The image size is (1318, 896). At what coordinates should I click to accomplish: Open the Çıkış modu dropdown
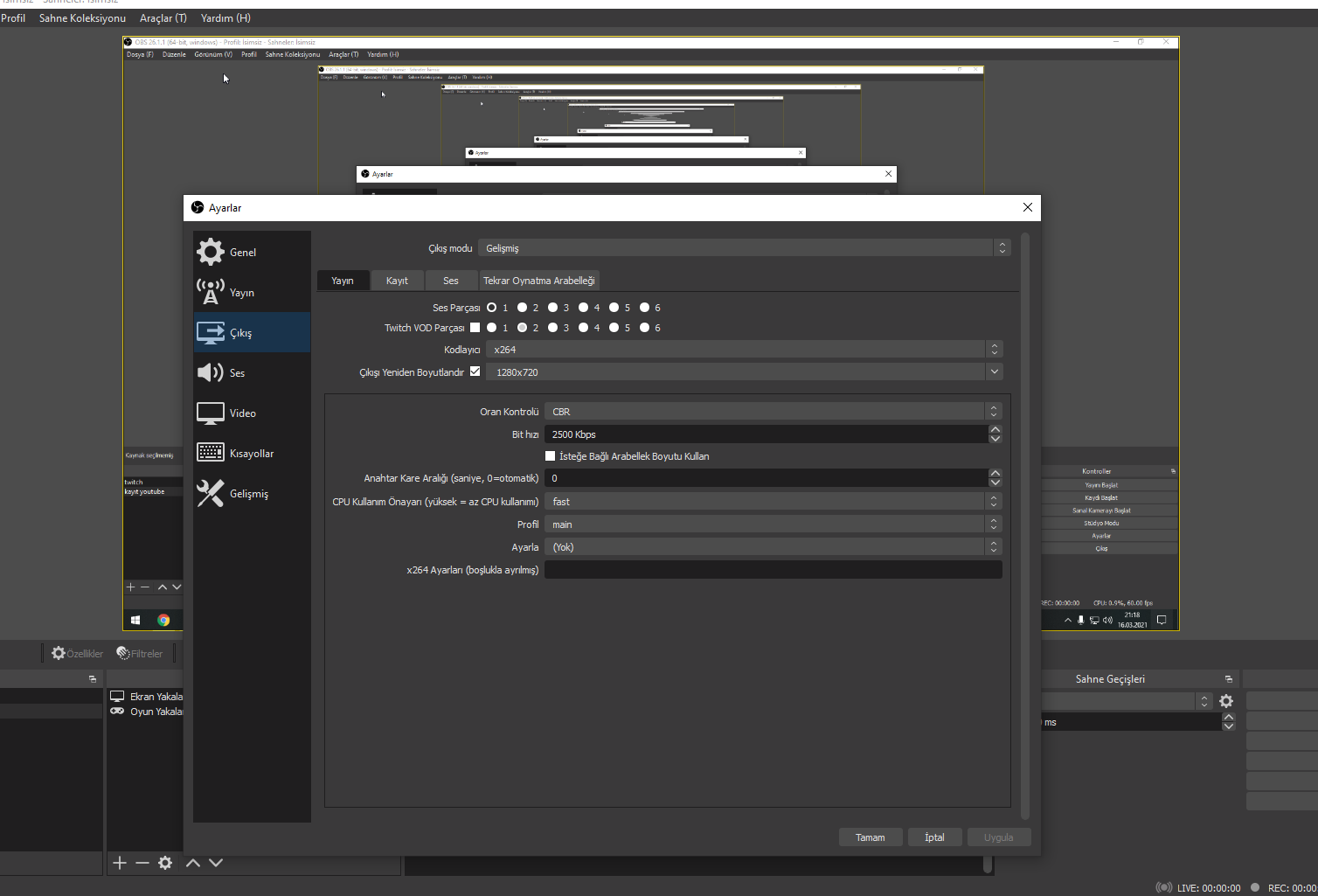[745, 248]
